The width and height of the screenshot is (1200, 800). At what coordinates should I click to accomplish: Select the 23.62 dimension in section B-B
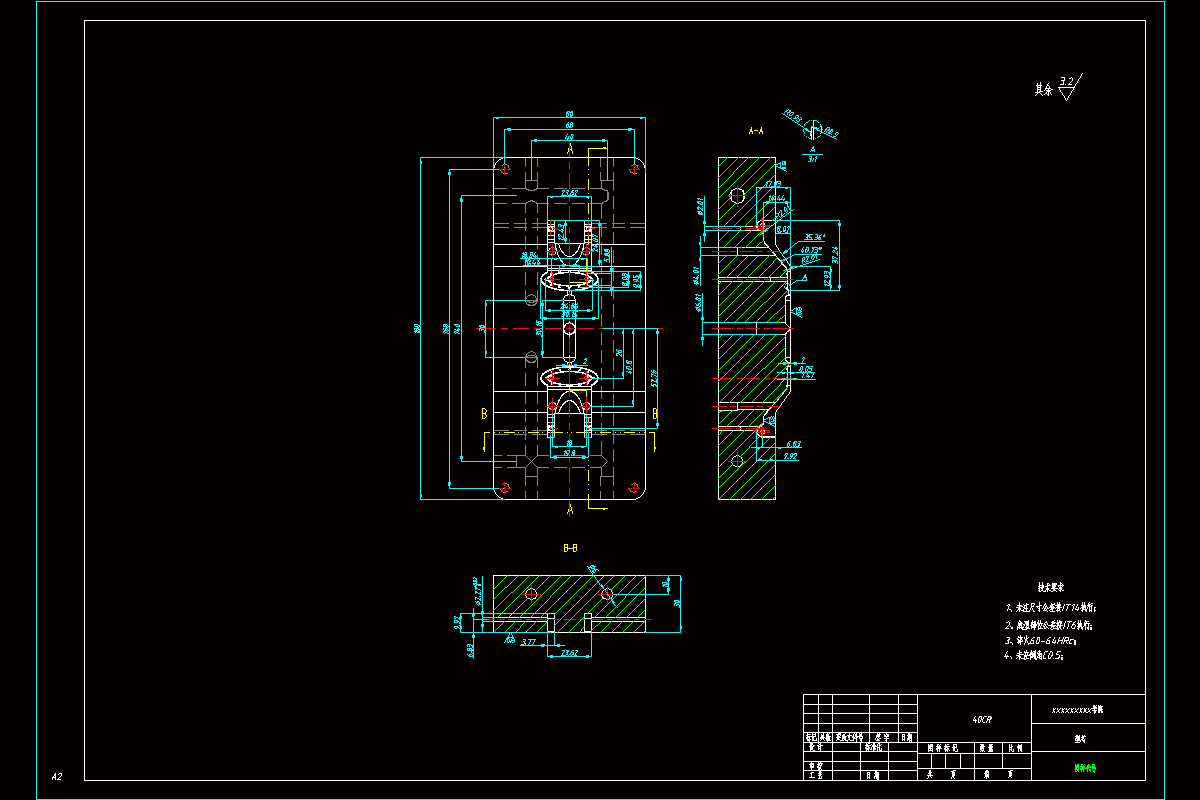pyautogui.click(x=571, y=652)
